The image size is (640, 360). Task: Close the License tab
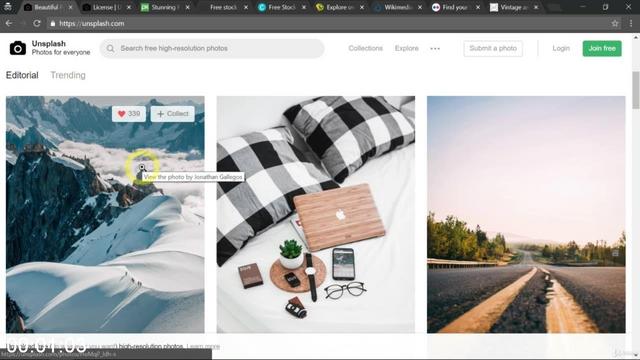pyautogui.click(x=129, y=7)
